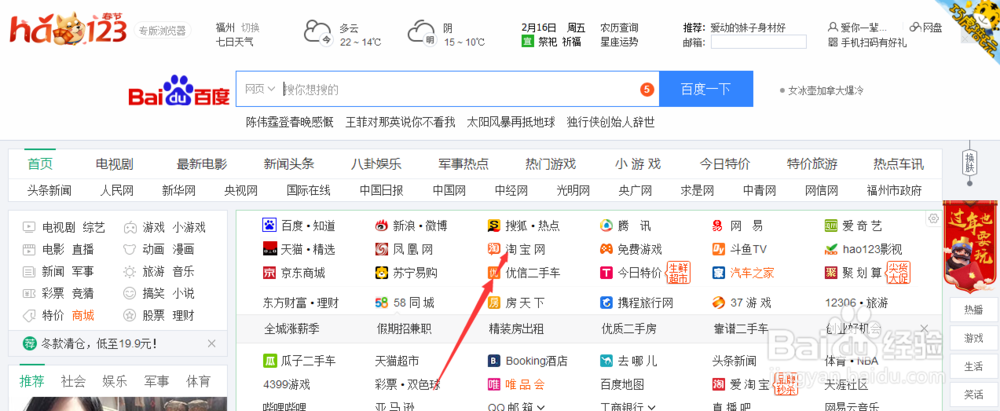This screenshot has height=411, width=1000.
Task: Open the 聚划算 icon
Action: [x=830, y=273]
